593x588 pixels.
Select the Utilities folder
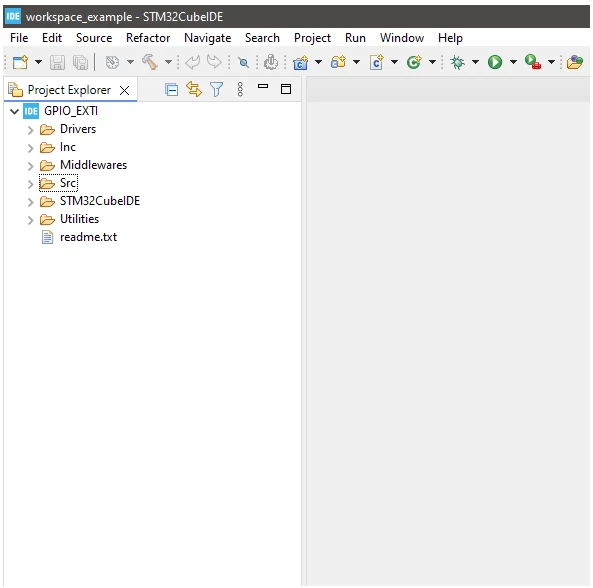[79, 219]
